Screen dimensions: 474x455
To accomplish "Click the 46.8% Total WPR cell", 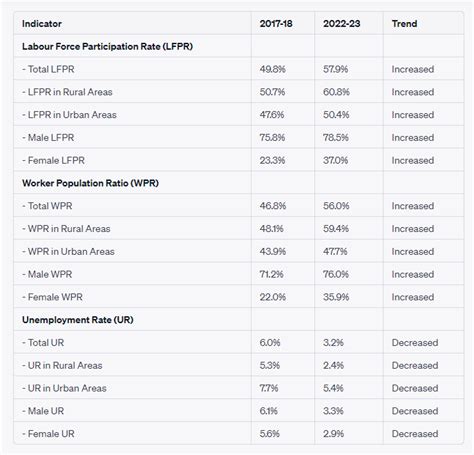I will coord(273,206).
